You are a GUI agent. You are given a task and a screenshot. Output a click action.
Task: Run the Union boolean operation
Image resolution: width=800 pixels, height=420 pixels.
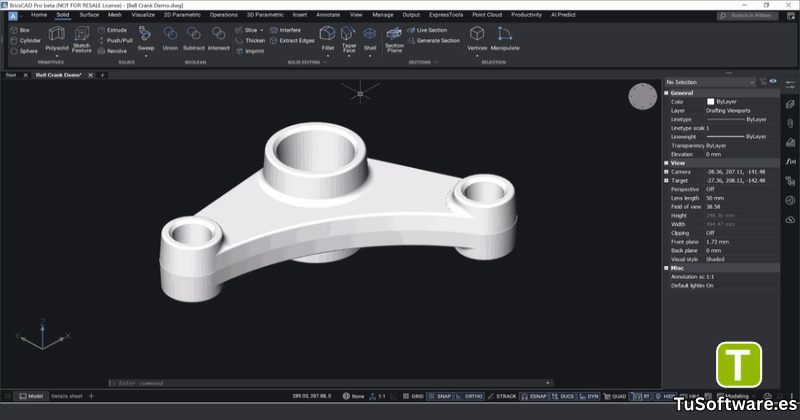coord(170,39)
